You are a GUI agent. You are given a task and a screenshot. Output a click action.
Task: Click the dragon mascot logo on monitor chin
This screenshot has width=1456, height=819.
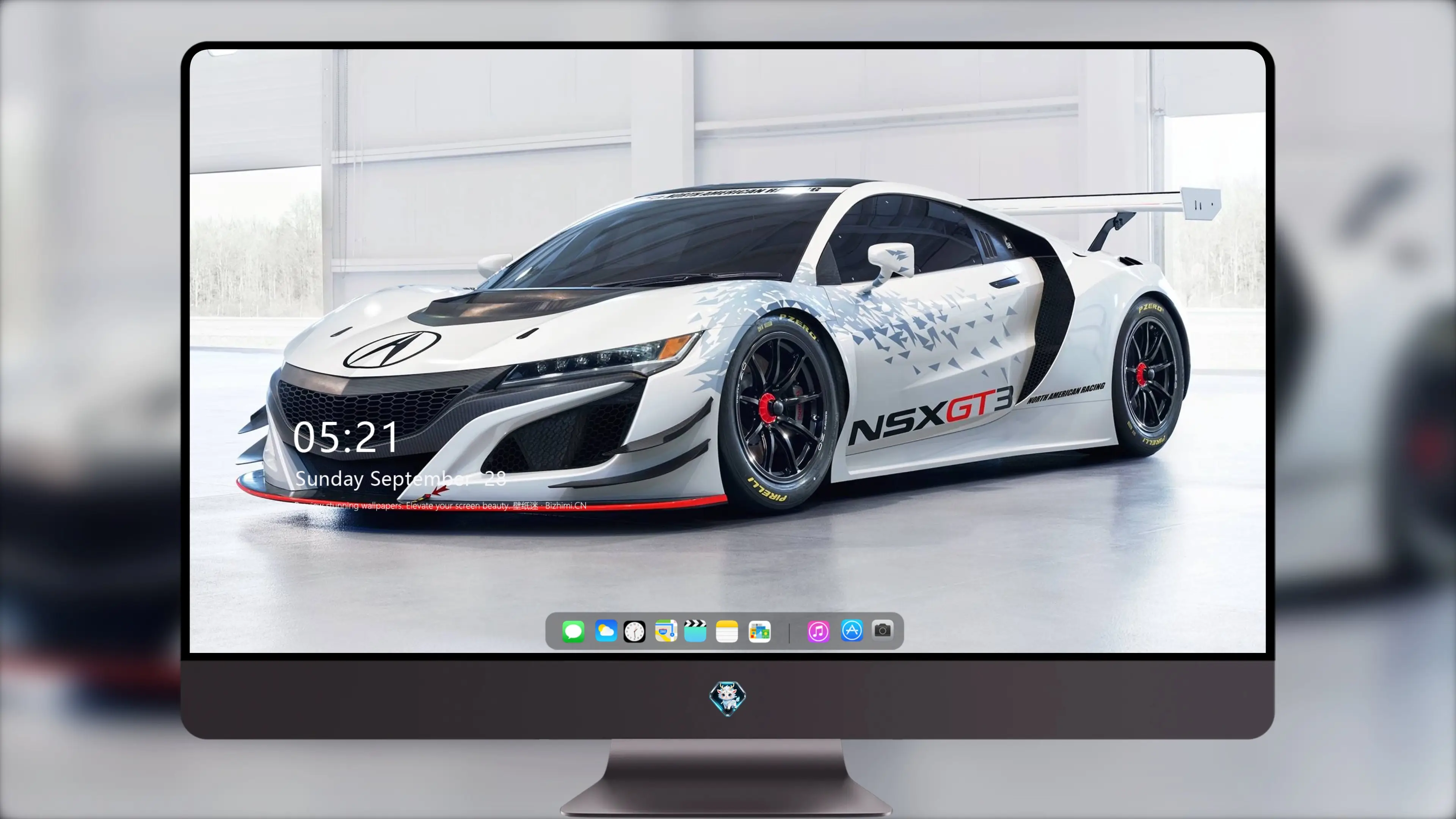(x=728, y=698)
